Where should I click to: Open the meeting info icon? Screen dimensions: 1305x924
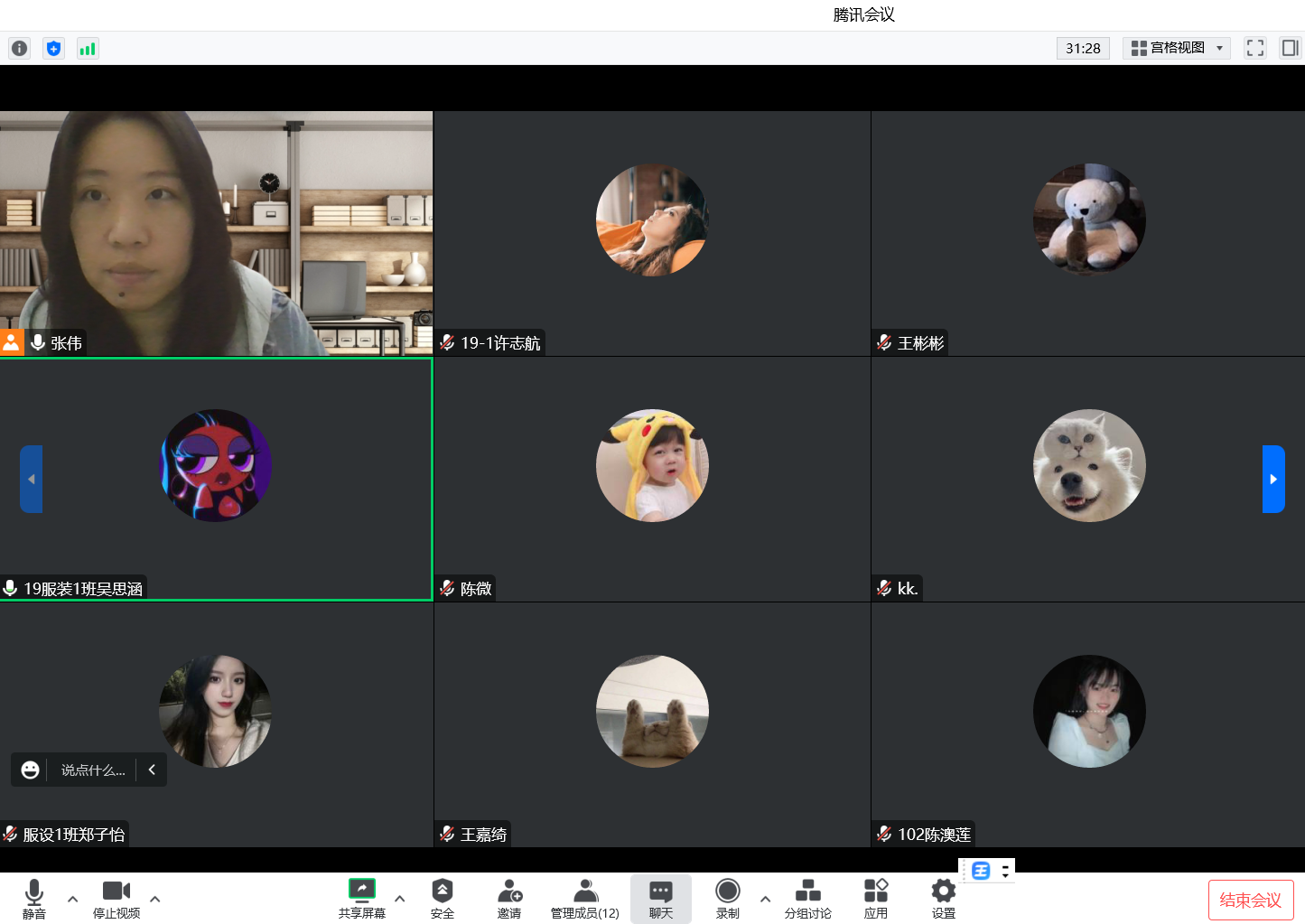[19, 49]
